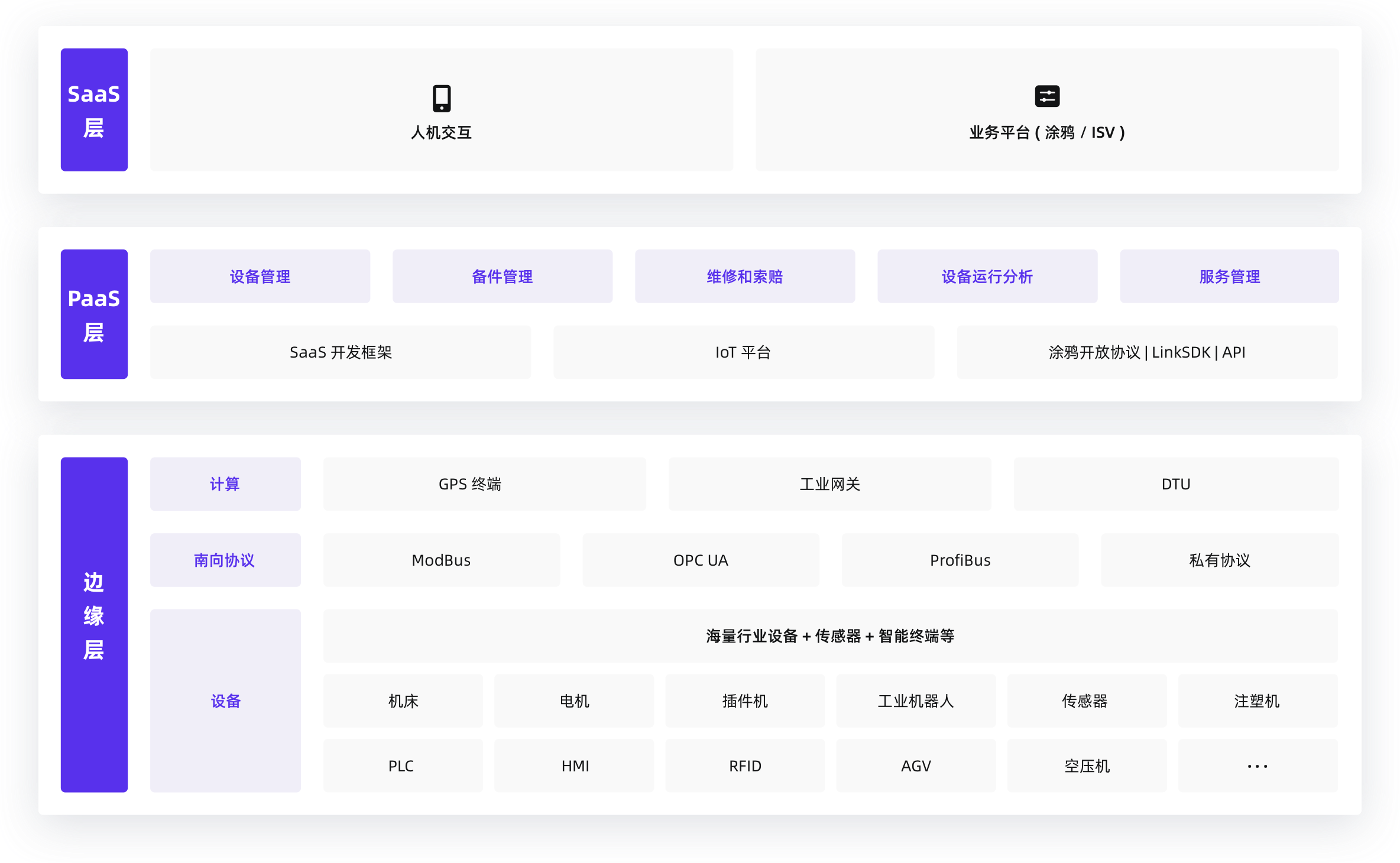Select the PaaS 层 purple label
The width and height of the screenshot is (1400, 863).
click(94, 314)
